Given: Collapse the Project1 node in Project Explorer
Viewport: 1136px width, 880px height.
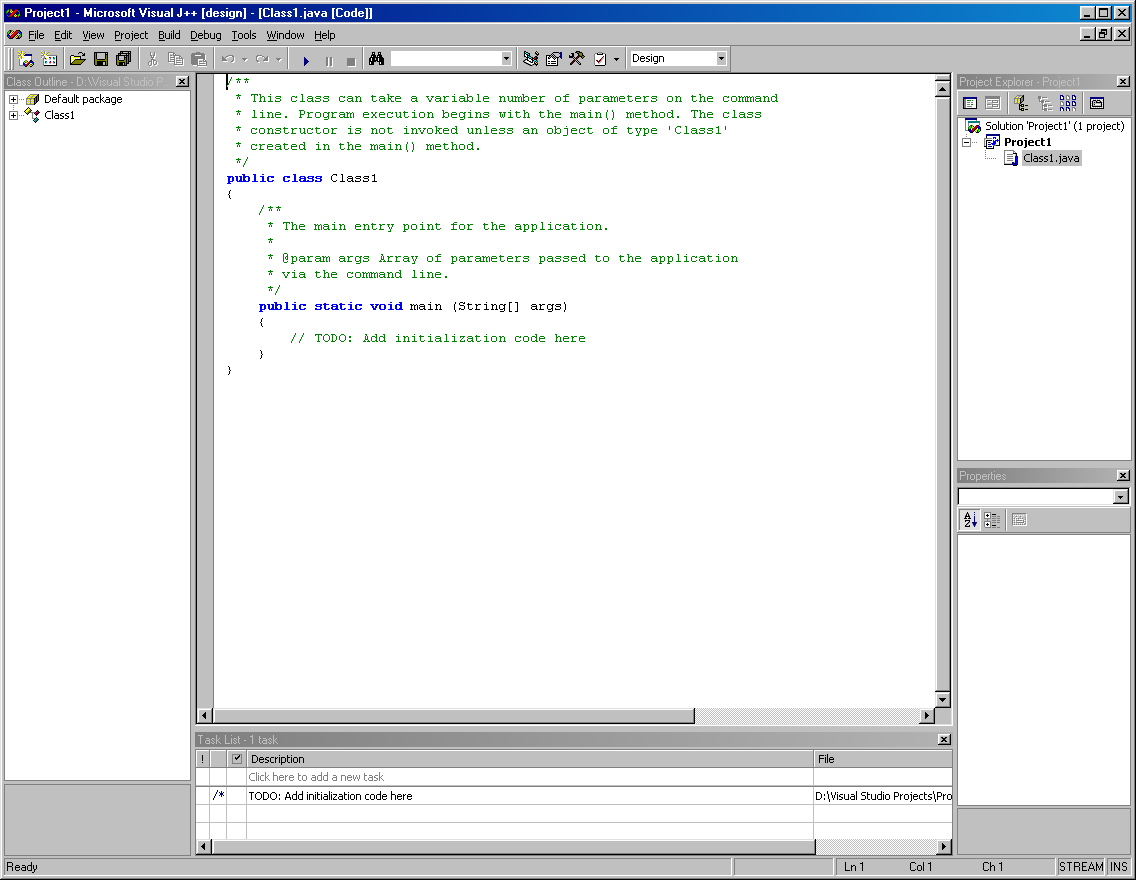Looking at the screenshot, I should pyautogui.click(x=966, y=143).
